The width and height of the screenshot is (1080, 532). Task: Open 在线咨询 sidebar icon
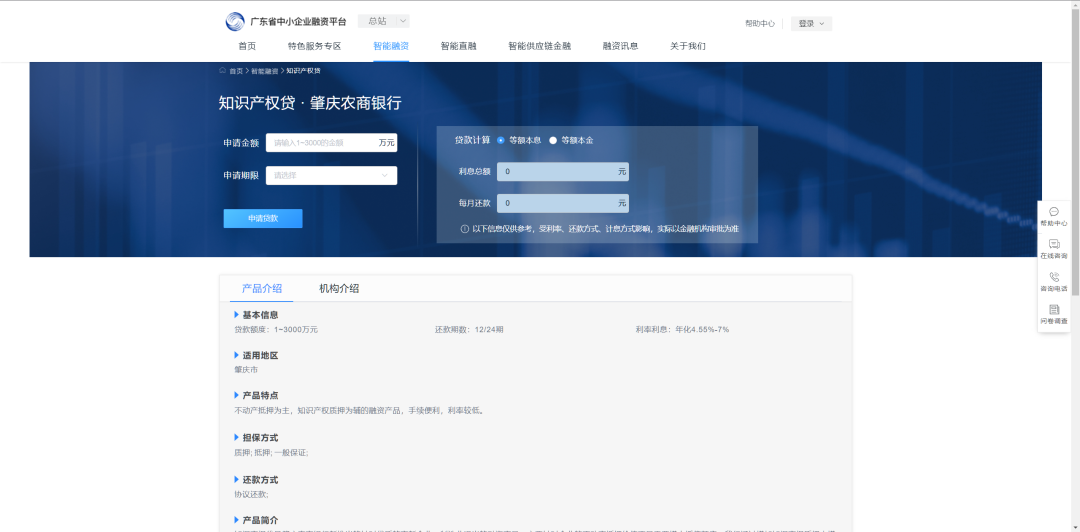click(x=1054, y=244)
